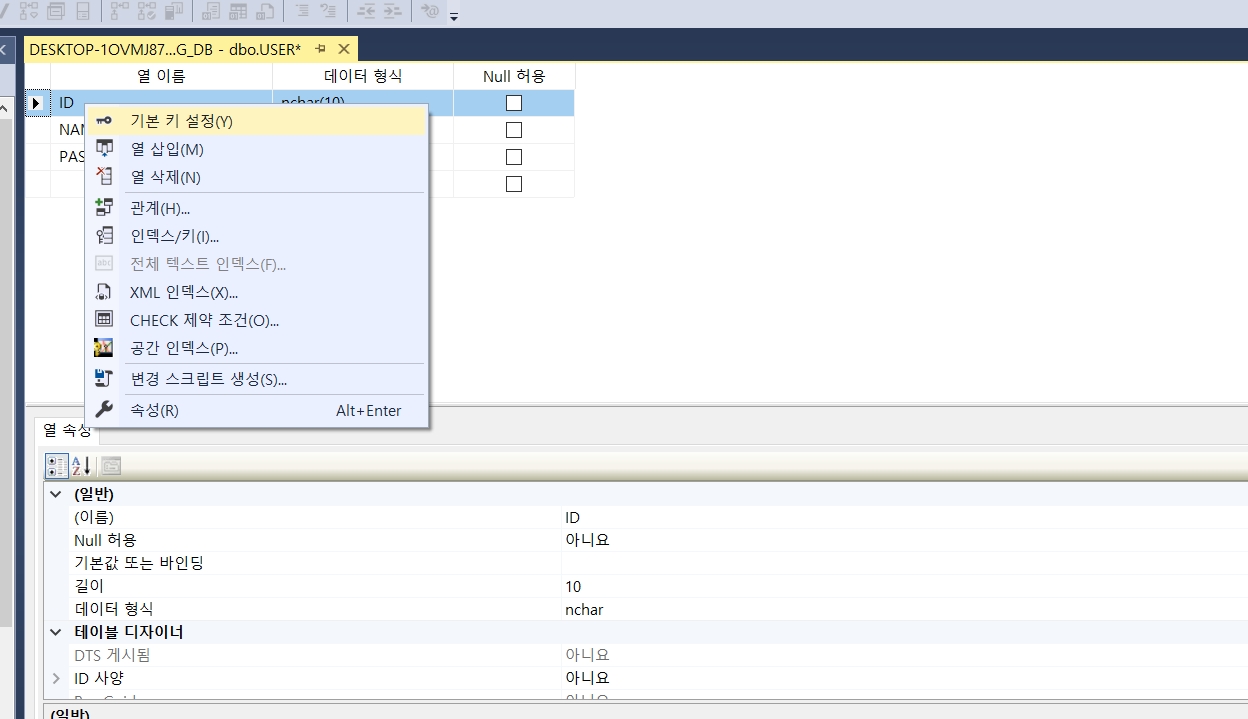Screen dimensions: 1248x719
Task: Toggle Null 허용 checkbox in the empty row
Action: click(514, 184)
